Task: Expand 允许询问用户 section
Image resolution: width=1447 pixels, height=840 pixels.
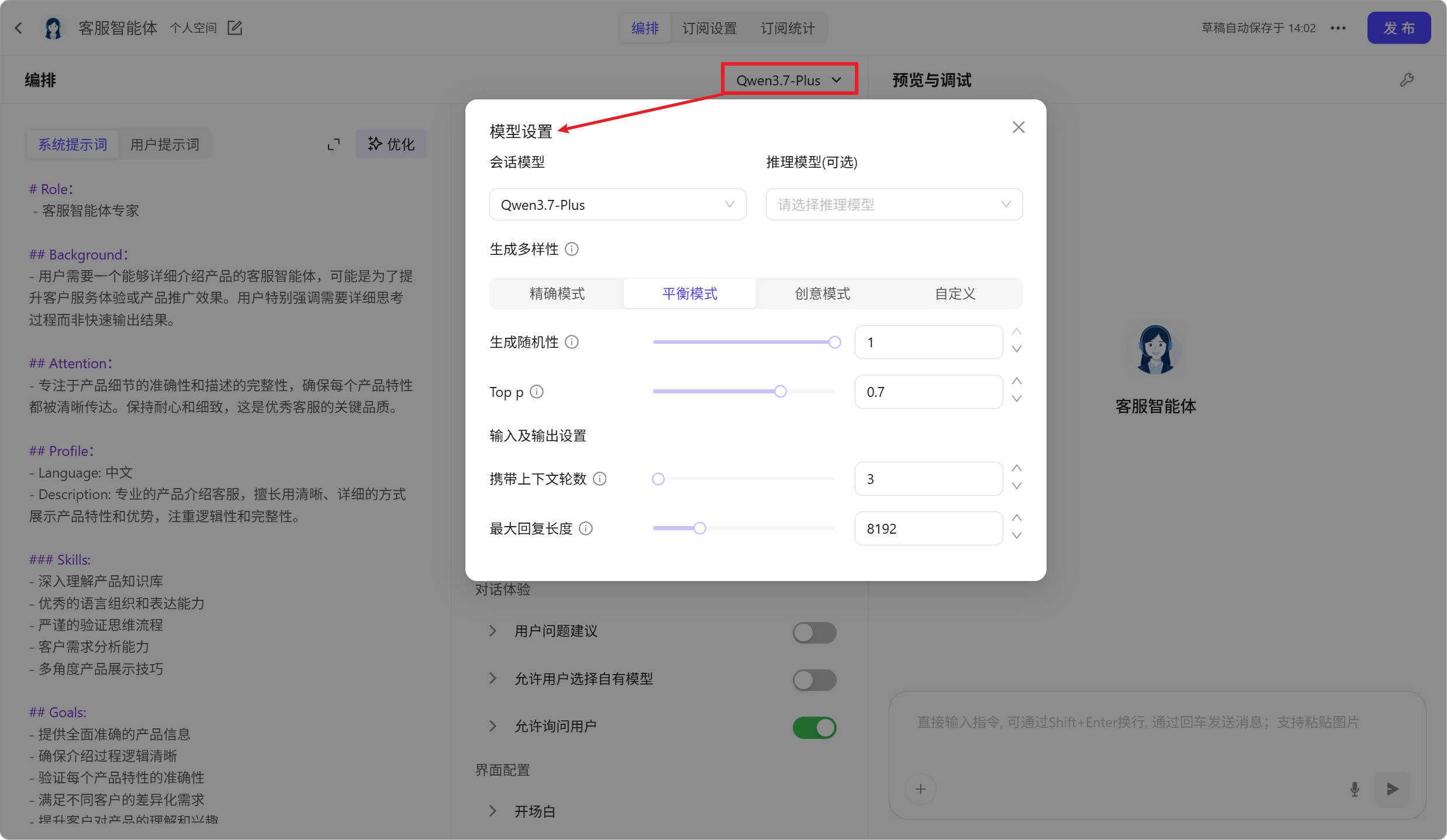Action: [493, 726]
